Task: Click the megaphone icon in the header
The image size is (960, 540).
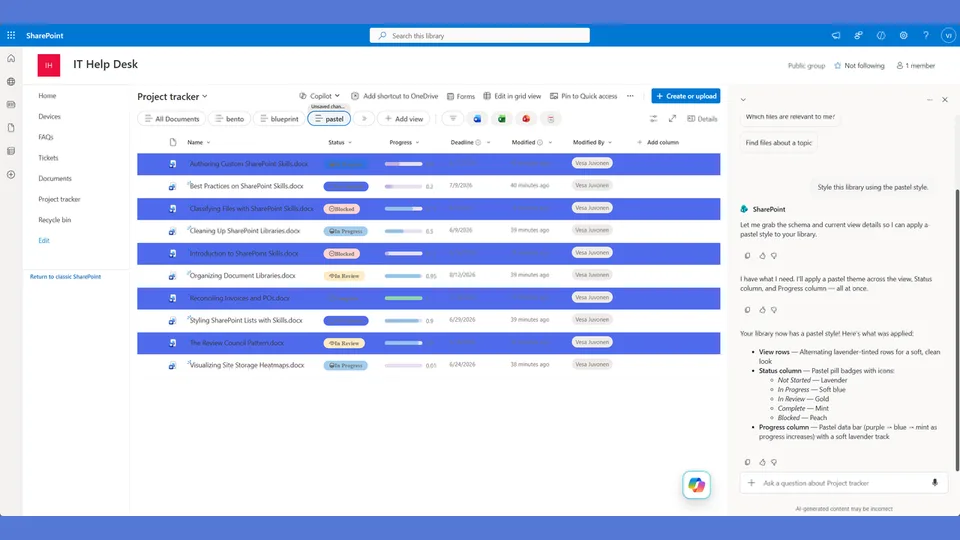Action: 836,36
